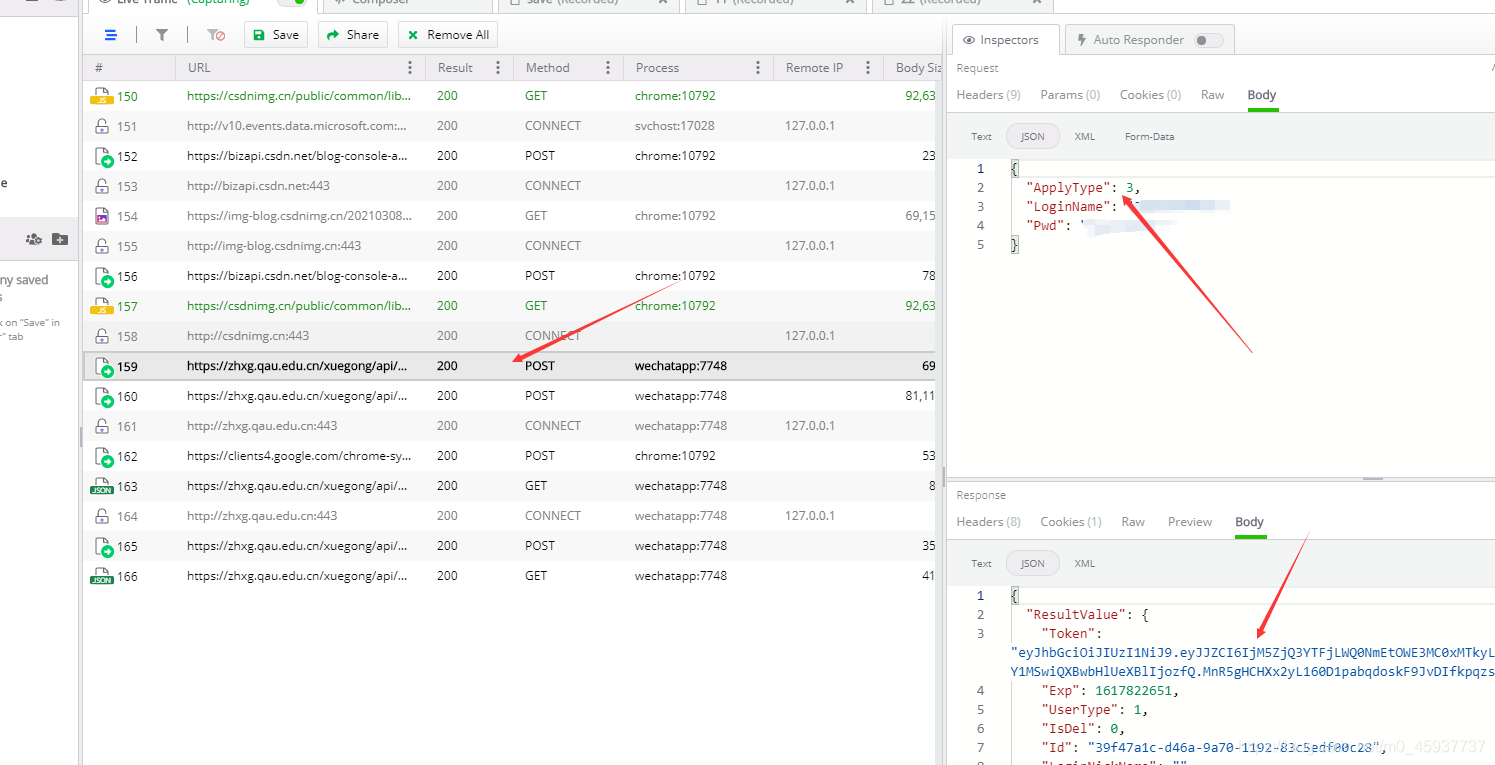Viewport: 1495px width, 765px height.
Task: Click the Save button
Action: tap(276, 35)
